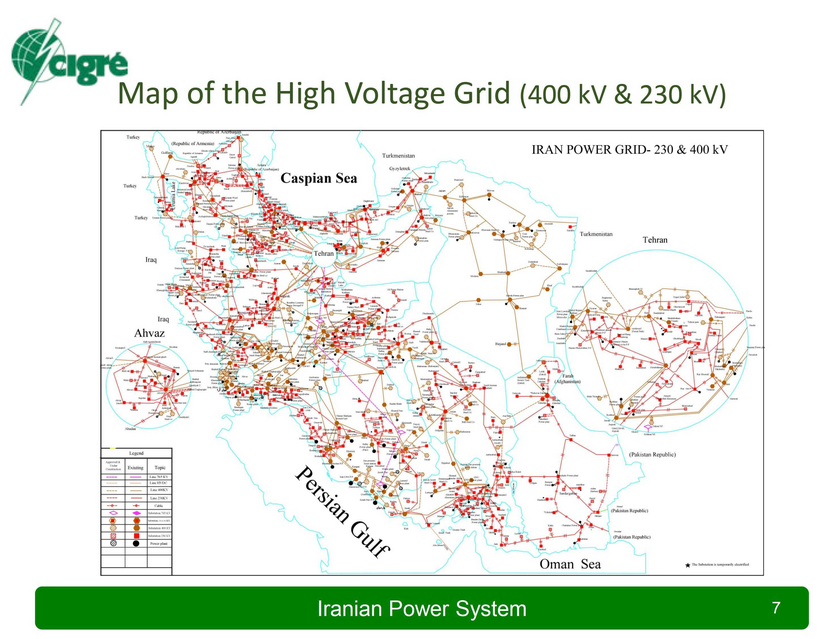Click the existing 765 kV line sample in legend

[138, 477]
